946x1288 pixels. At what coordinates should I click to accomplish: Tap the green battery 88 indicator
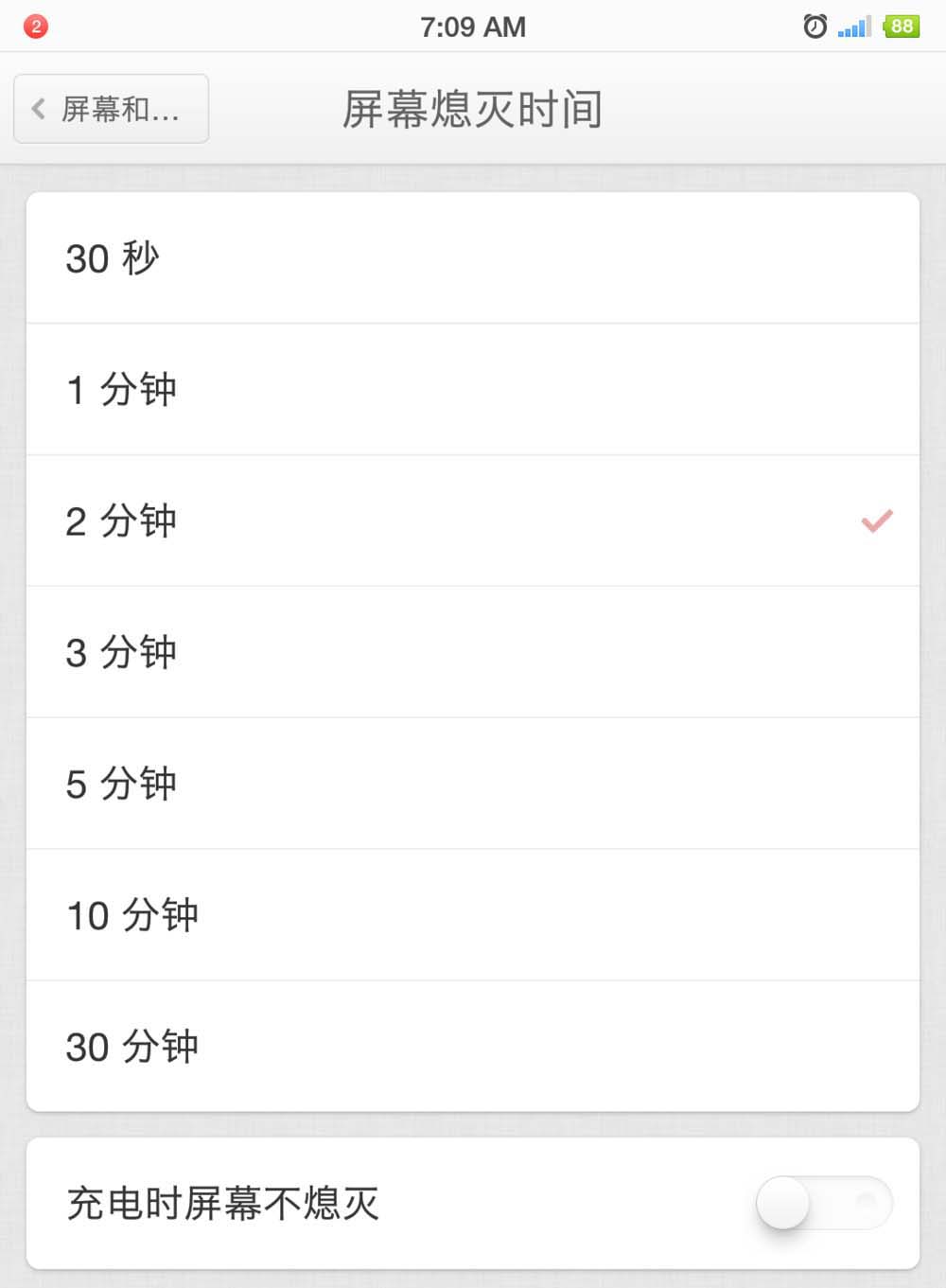pyautogui.click(x=902, y=26)
